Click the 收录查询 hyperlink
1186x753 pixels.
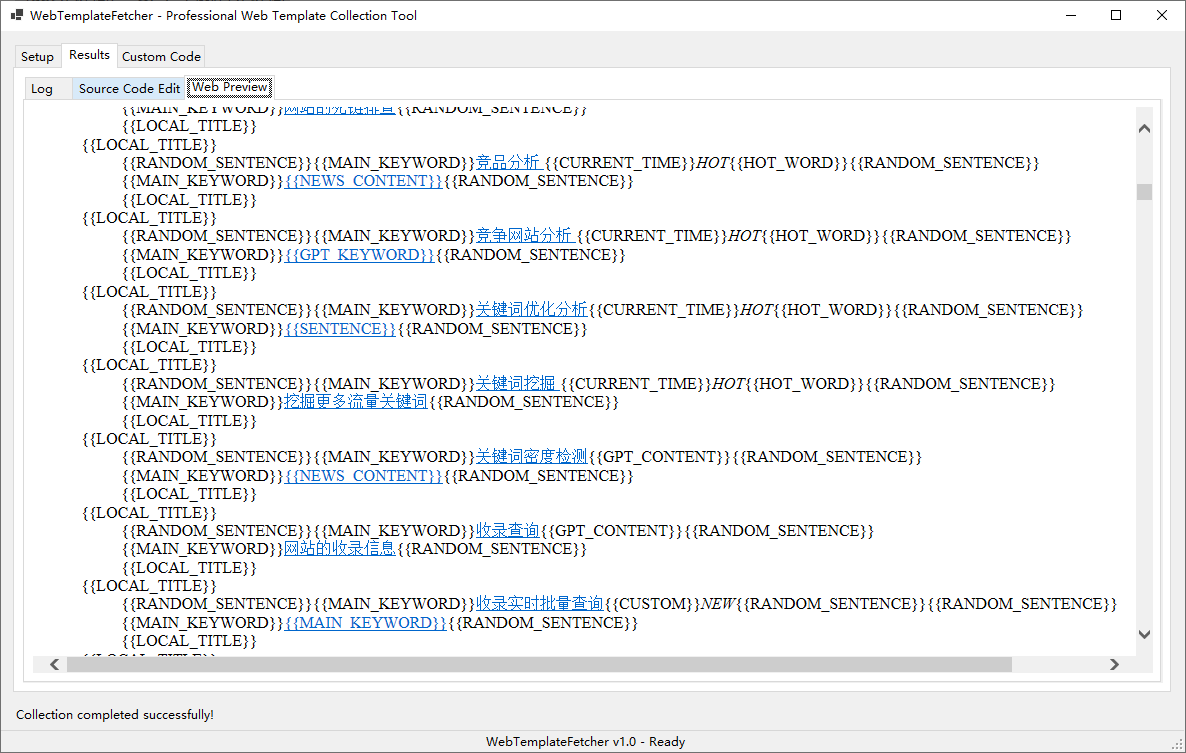(505, 530)
